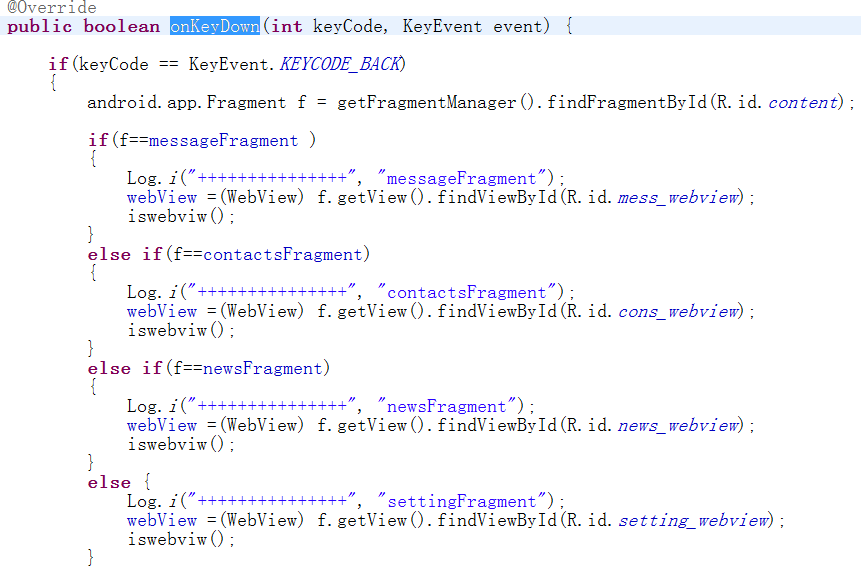Click newsFragment in the else-if condition

coord(262,368)
